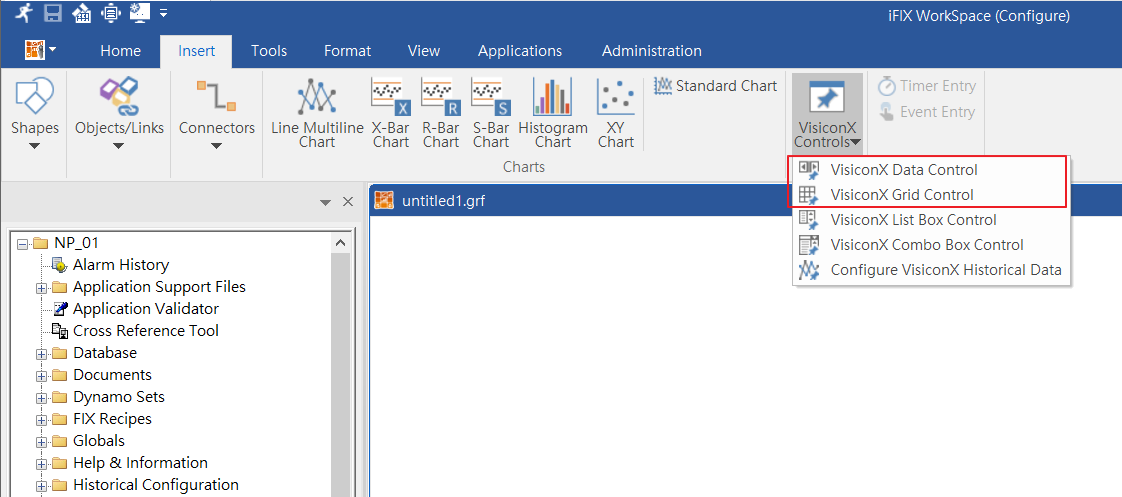The width and height of the screenshot is (1122, 497).
Task: Click the Configure VisiconX Historical Data icon
Action: coord(809,270)
